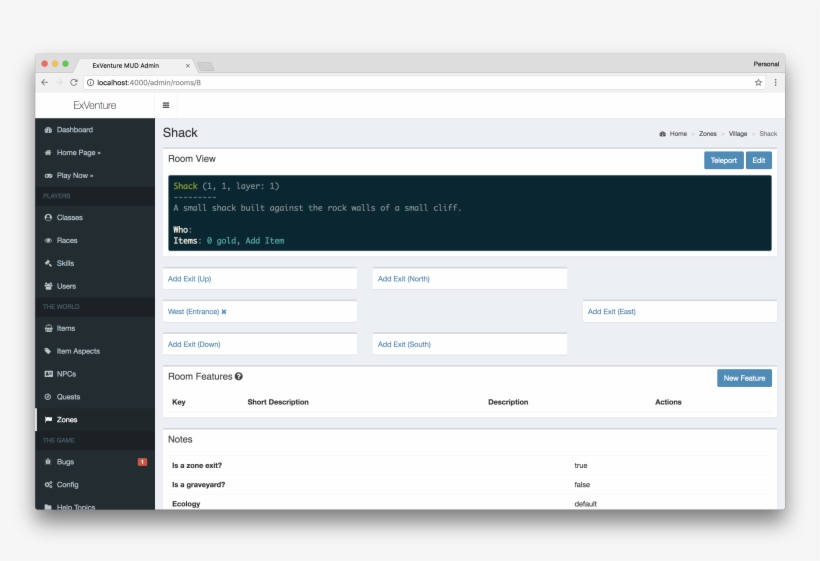Open Config in sidebar
This screenshot has height=561, width=820.
(x=95, y=485)
